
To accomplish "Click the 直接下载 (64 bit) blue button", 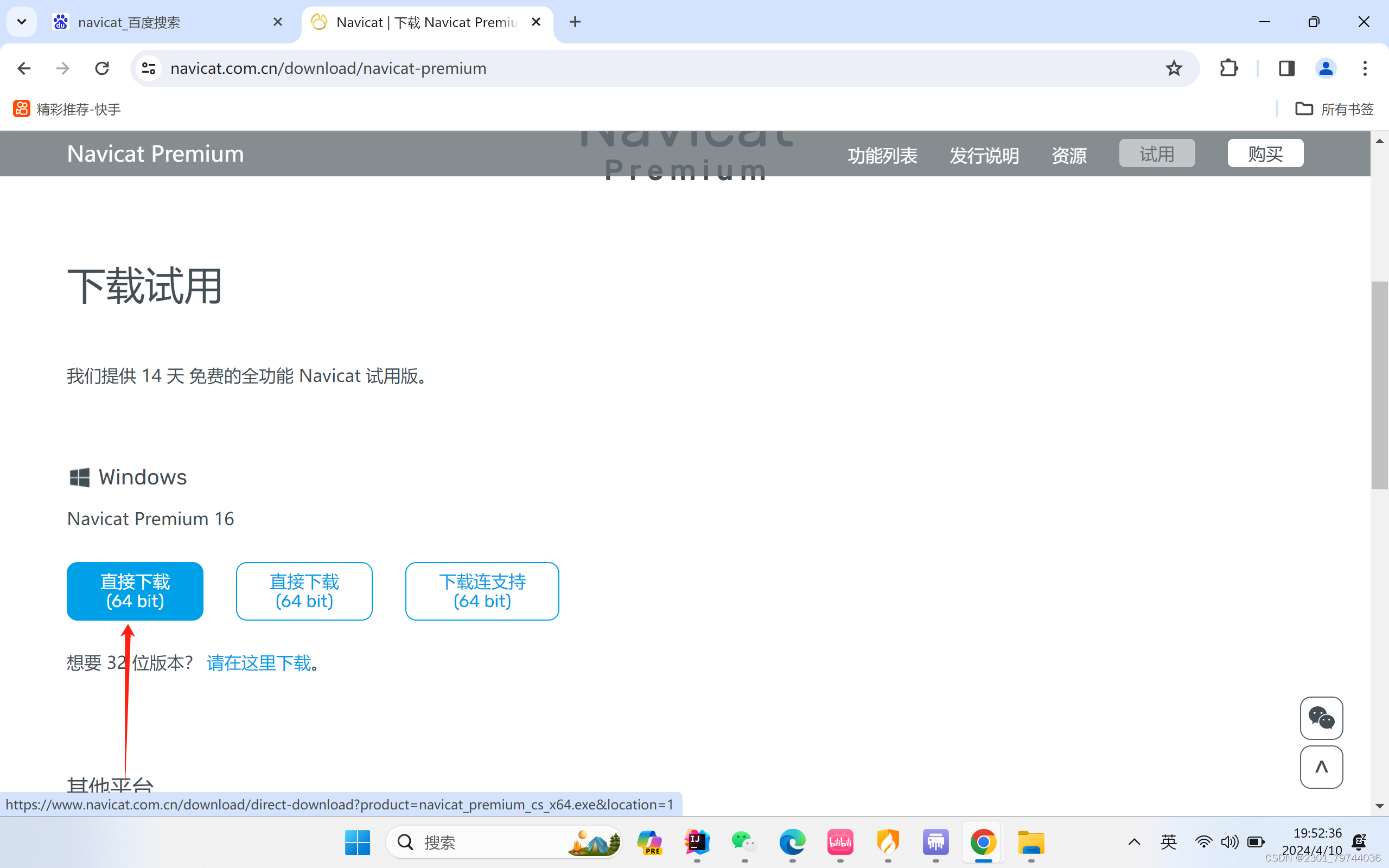I will pyautogui.click(x=135, y=591).
